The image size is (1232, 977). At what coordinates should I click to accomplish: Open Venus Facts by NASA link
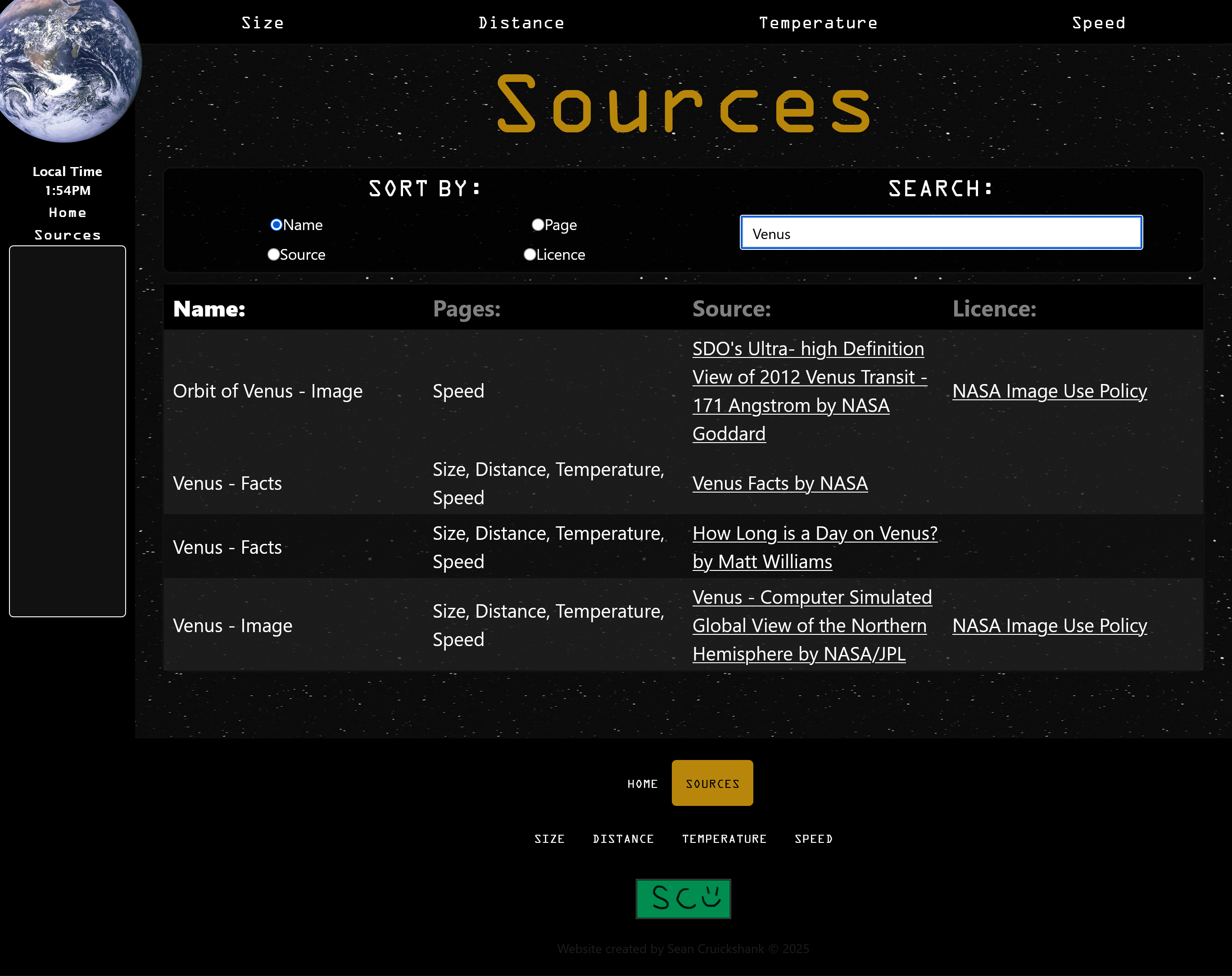tap(779, 484)
